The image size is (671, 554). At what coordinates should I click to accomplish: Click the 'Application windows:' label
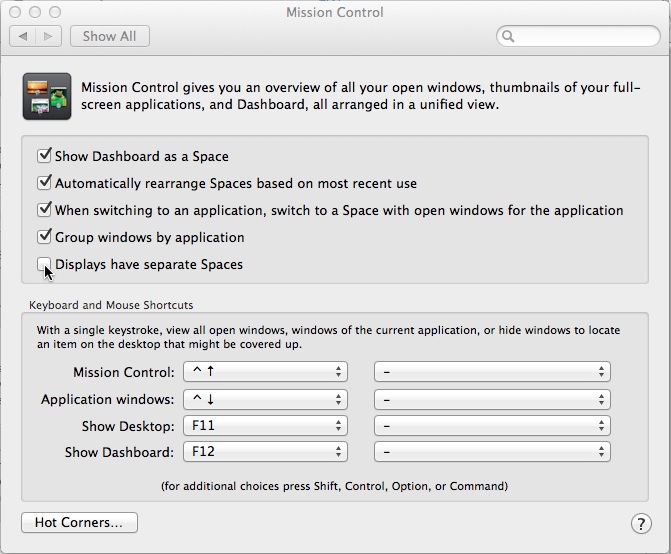(108, 400)
